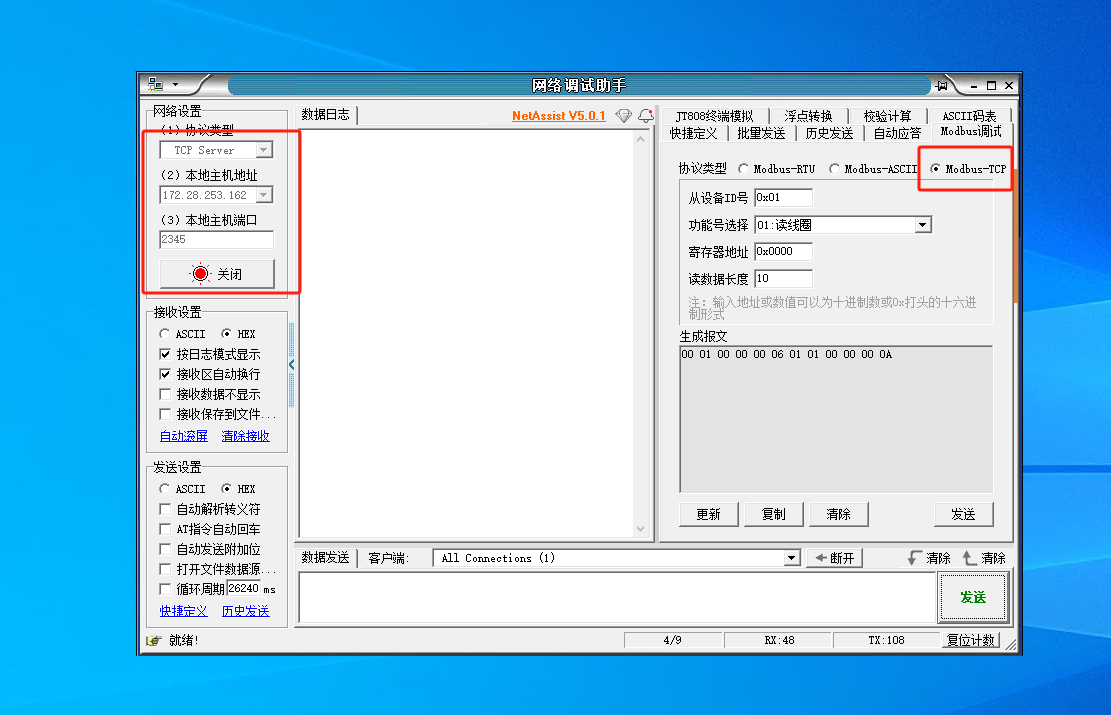Switch to ASCII码表 tab

pos(969,116)
